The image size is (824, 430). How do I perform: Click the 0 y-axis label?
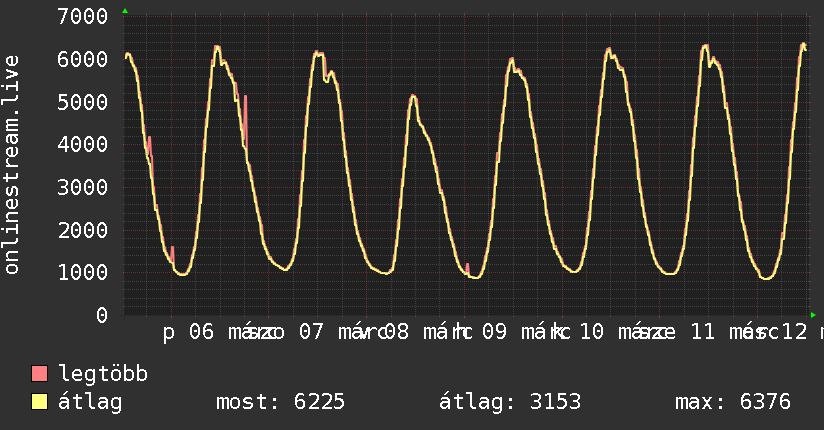(101, 315)
